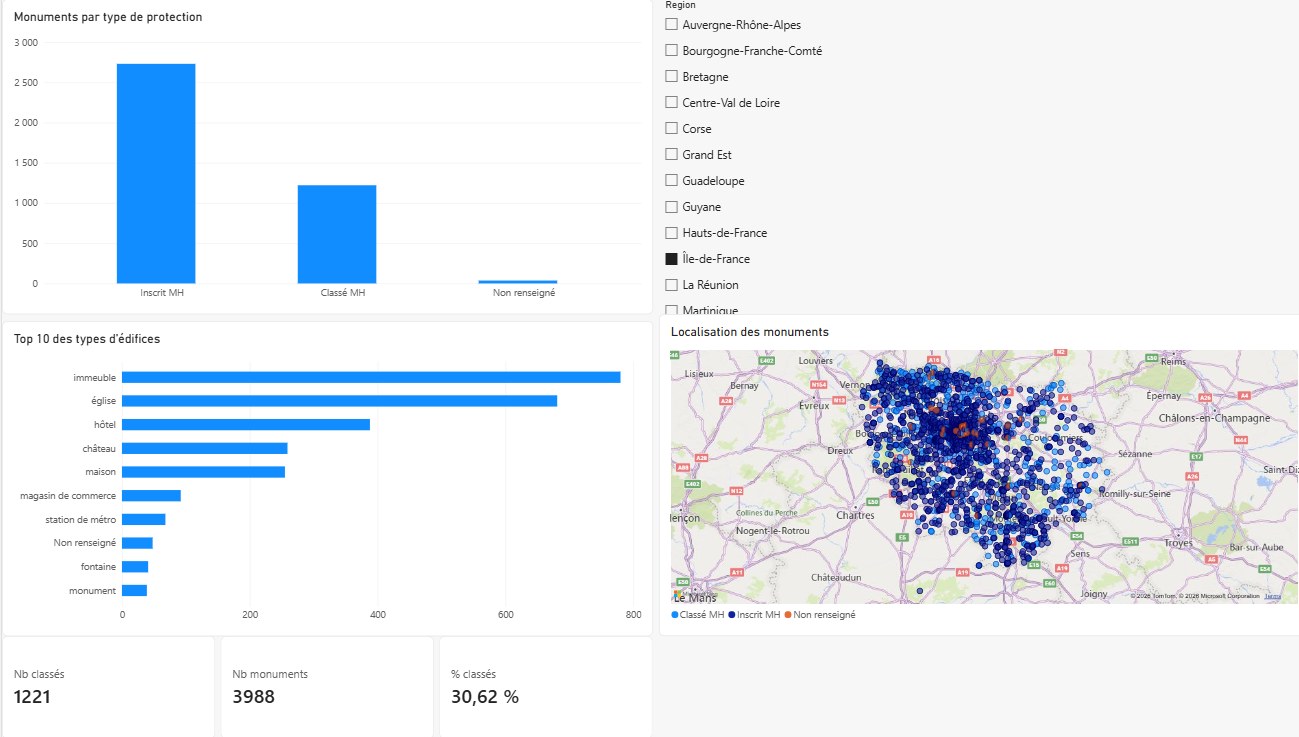The width and height of the screenshot is (1299, 737).
Task: Click the Chartres label on the map
Action: point(856,516)
